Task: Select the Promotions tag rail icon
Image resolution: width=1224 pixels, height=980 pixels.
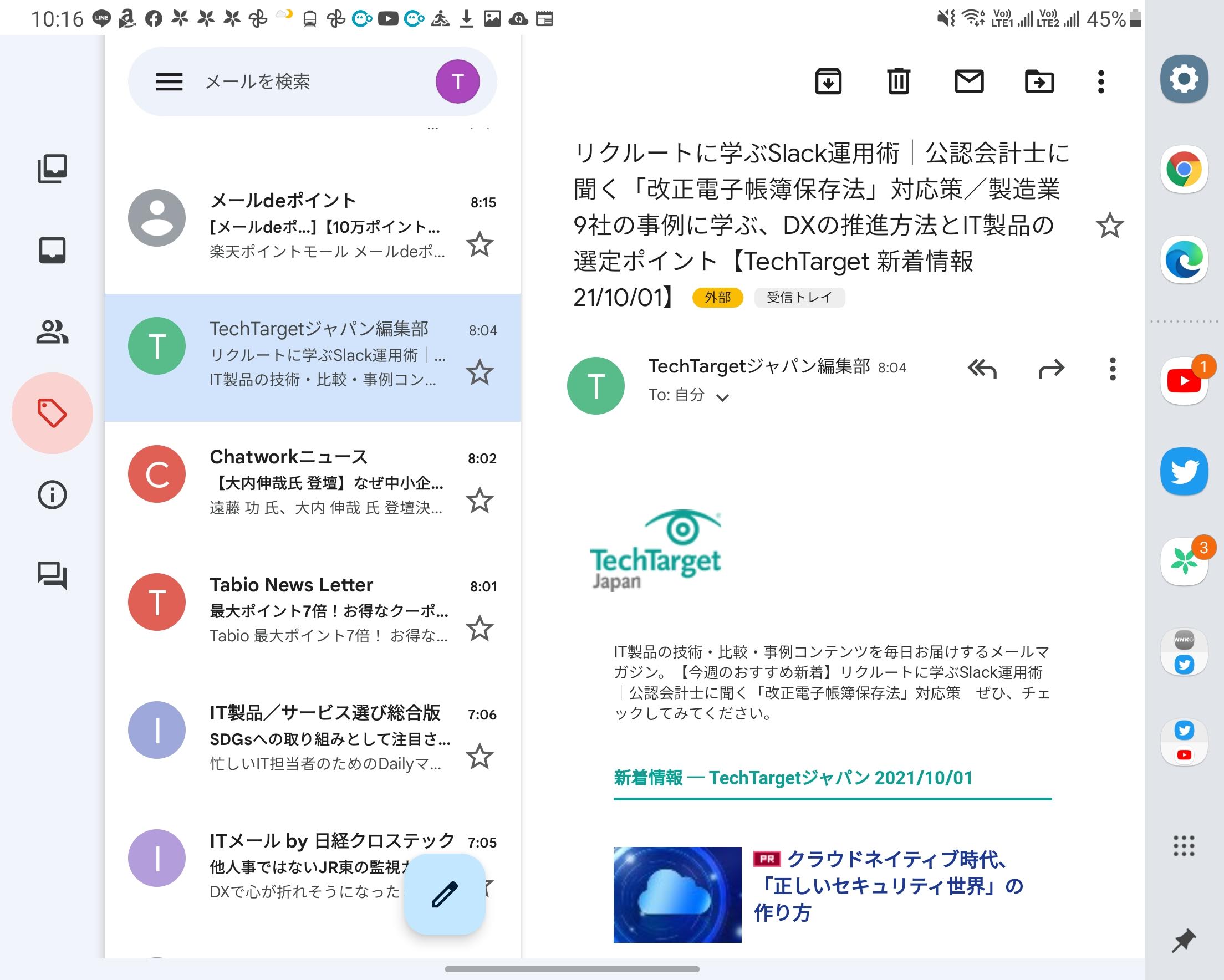Action: tap(52, 413)
